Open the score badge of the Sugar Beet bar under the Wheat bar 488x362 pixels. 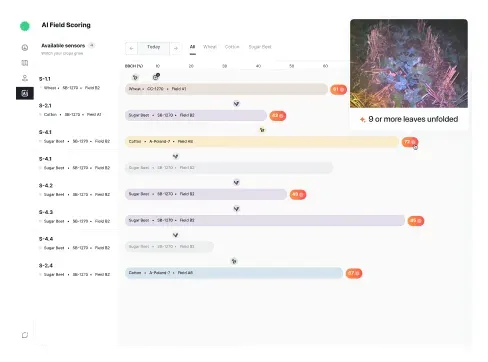tap(278, 116)
